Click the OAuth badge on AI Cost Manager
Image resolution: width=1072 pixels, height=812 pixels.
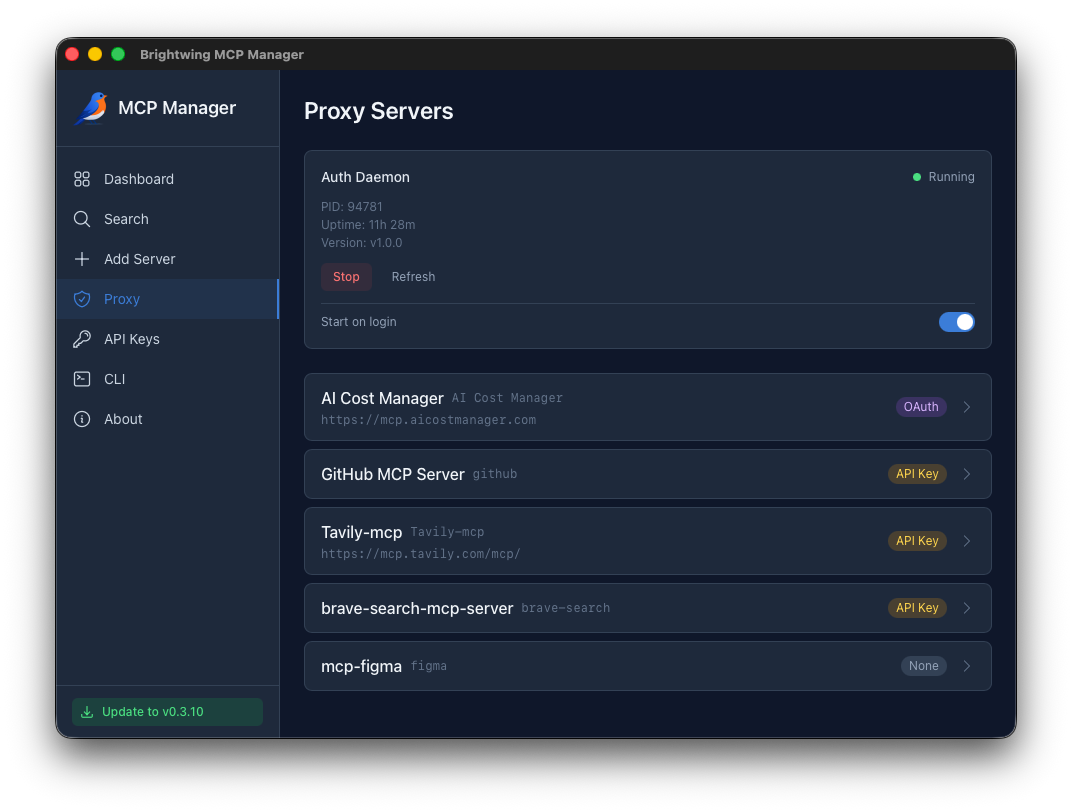click(921, 407)
